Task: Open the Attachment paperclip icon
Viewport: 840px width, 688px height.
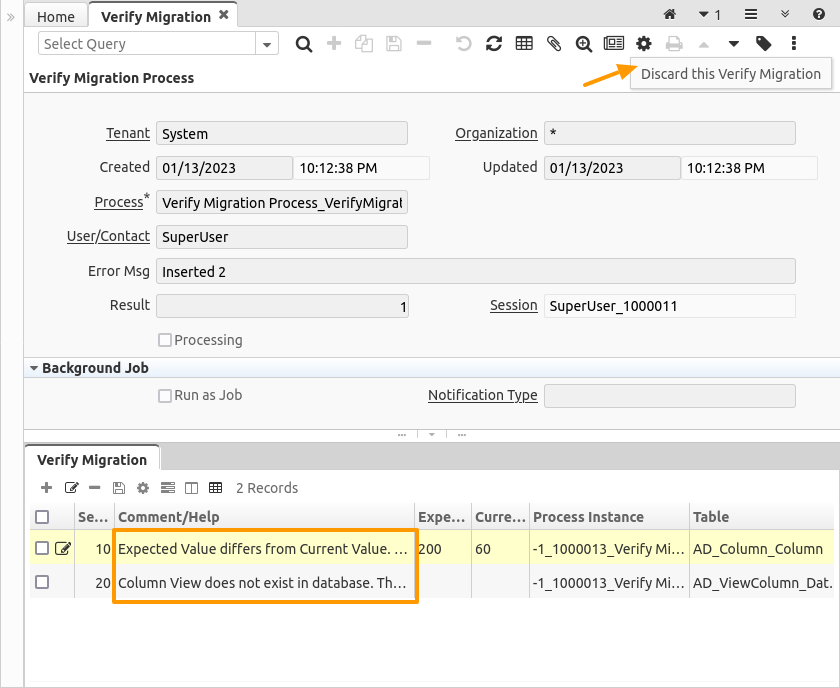Action: [x=554, y=44]
